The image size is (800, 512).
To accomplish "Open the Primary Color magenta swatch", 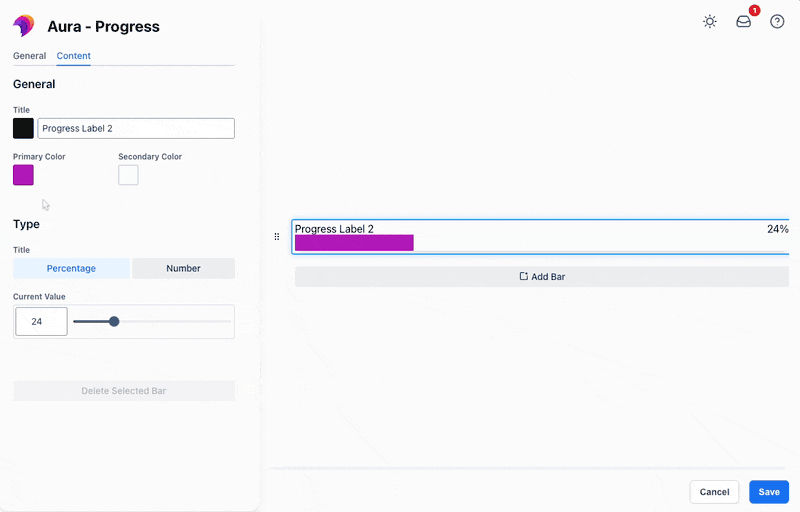I will pyautogui.click(x=23, y=175).
